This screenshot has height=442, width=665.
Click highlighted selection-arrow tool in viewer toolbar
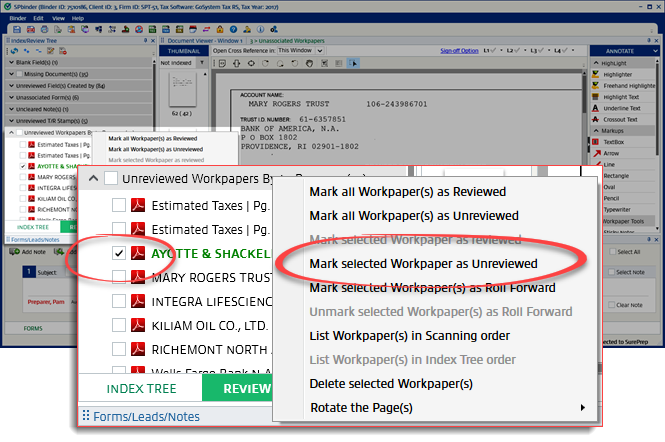pos(353,63)
